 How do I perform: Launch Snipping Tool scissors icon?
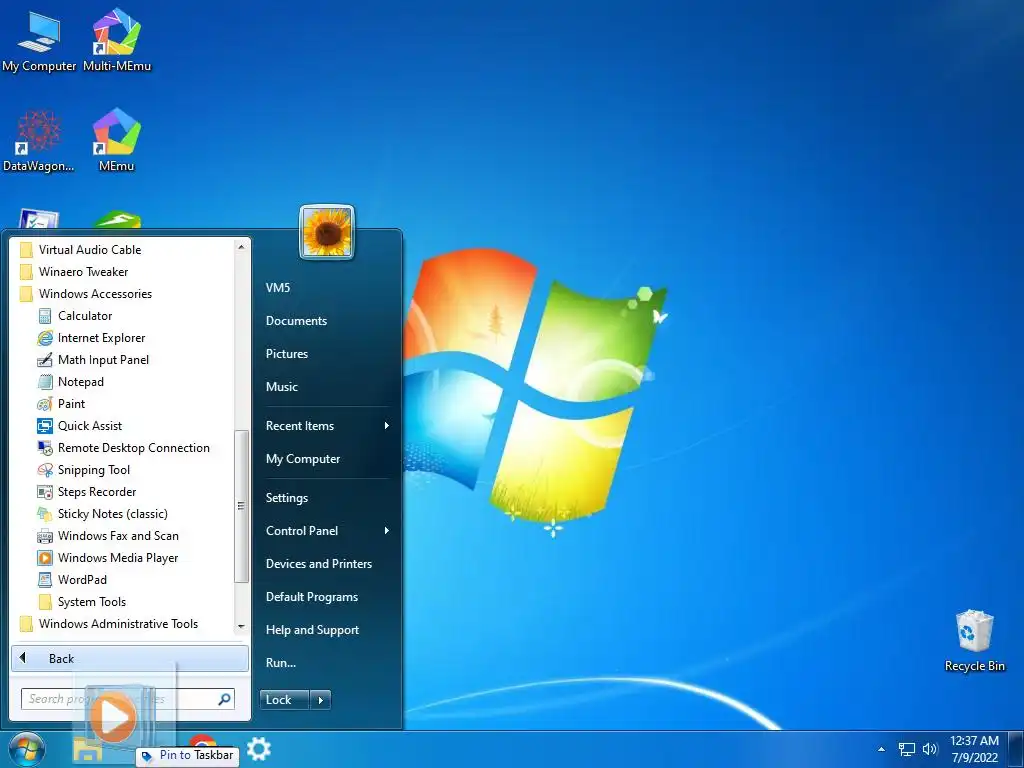[44, 470]
